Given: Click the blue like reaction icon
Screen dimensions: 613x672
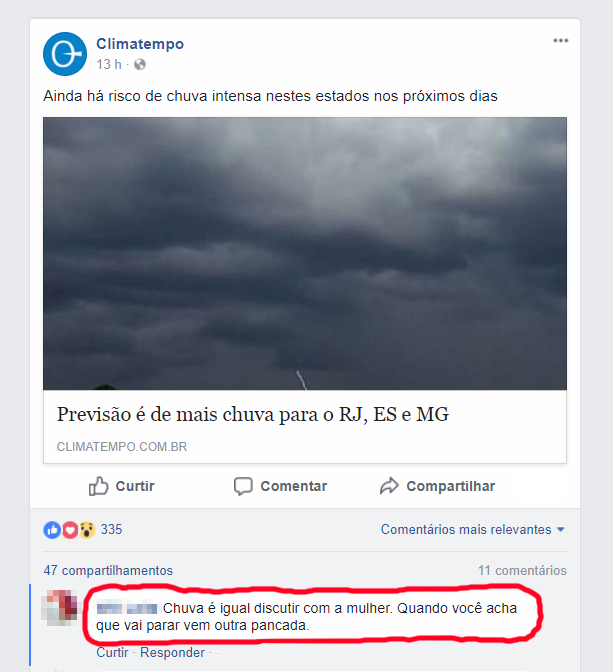Looking at the screenshot, I should 52,530.
